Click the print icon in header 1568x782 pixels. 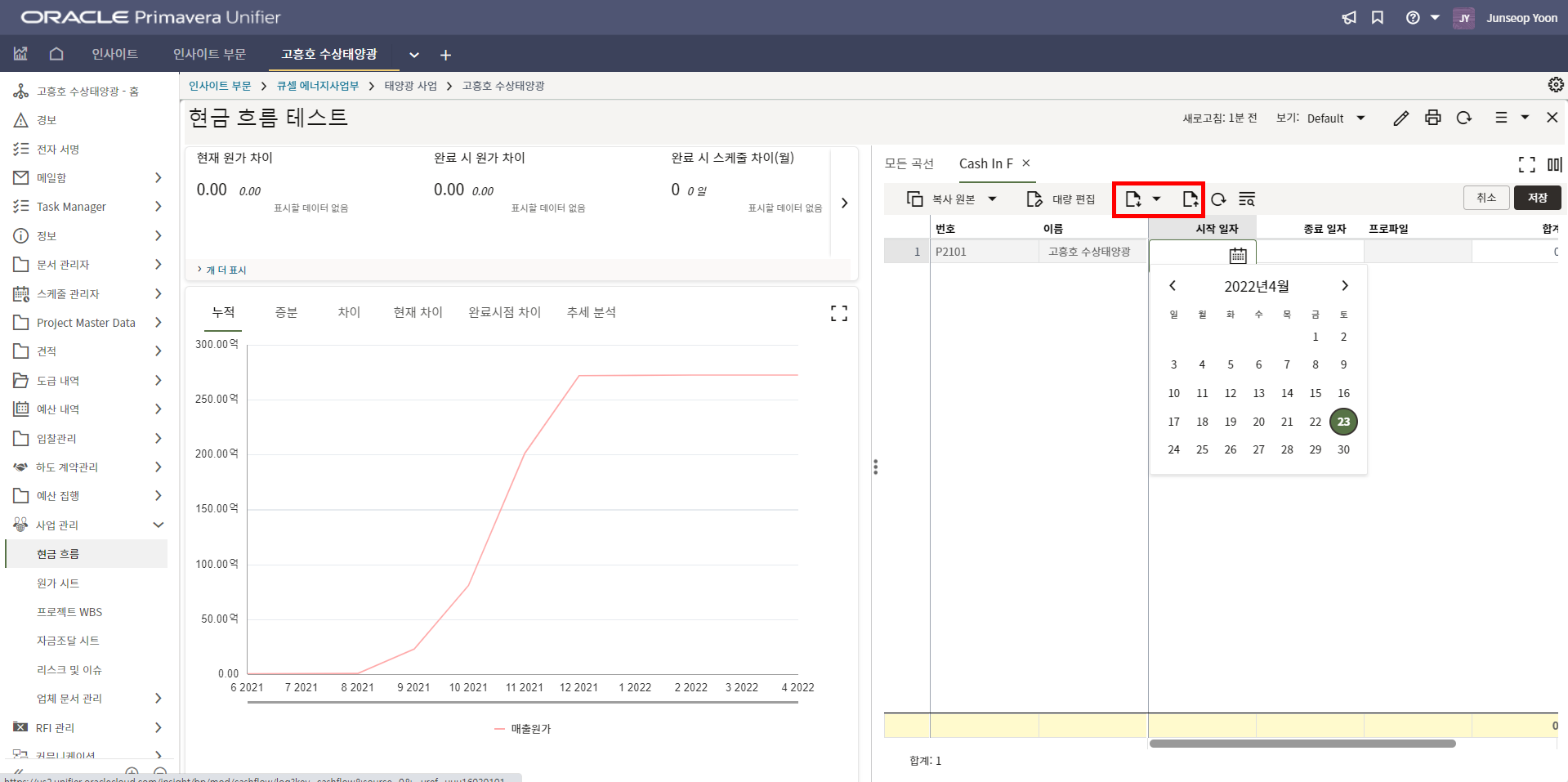1432,118
